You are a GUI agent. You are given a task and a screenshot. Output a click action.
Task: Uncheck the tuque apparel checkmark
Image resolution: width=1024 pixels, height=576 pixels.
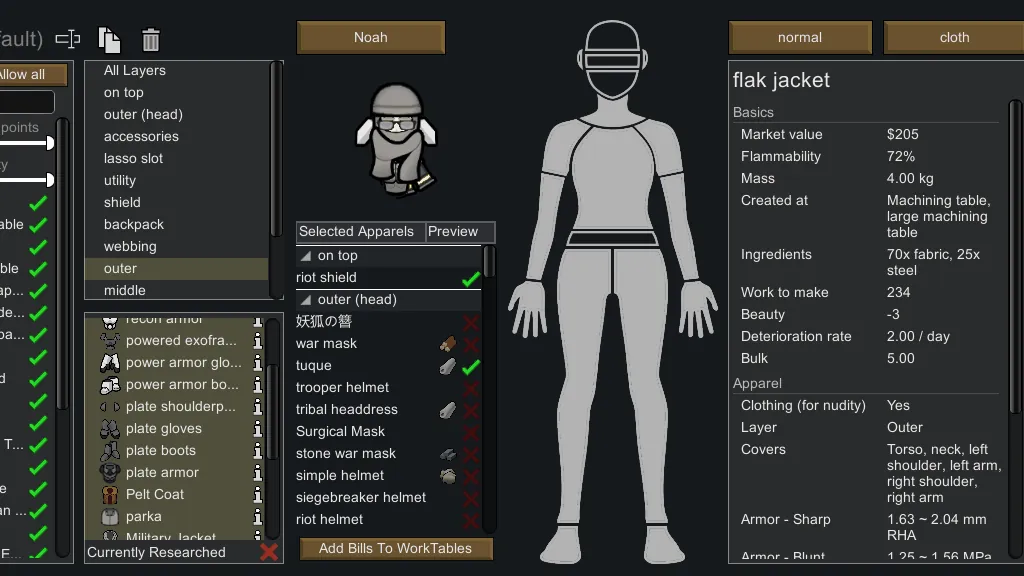470,366
